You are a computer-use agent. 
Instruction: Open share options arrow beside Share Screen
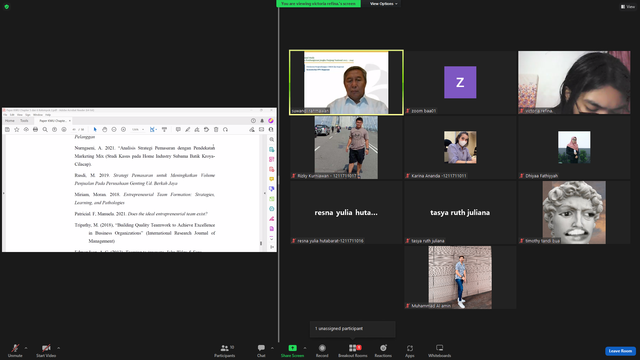(x=305, y=348)
